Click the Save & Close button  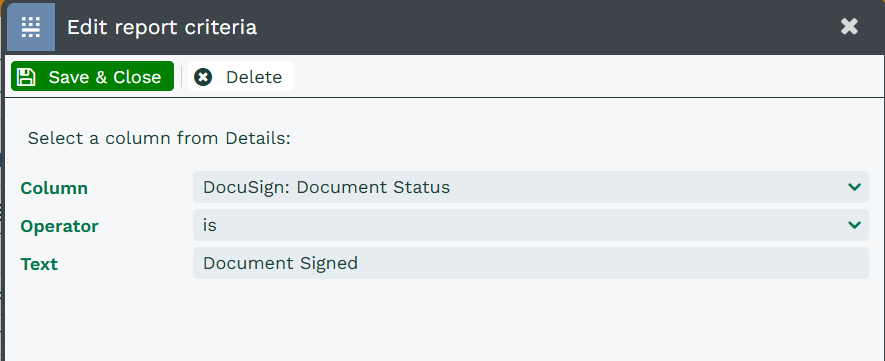(93, 76)
